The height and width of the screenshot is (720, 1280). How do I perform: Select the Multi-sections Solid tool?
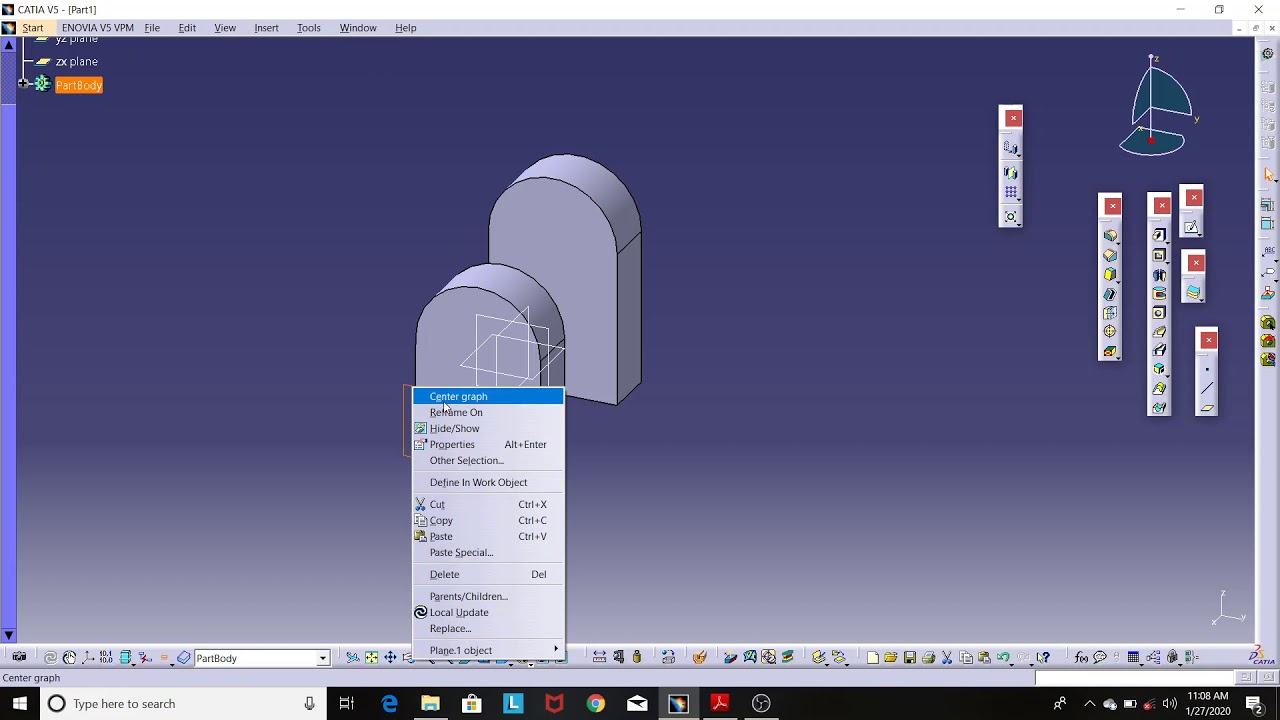1159,388
